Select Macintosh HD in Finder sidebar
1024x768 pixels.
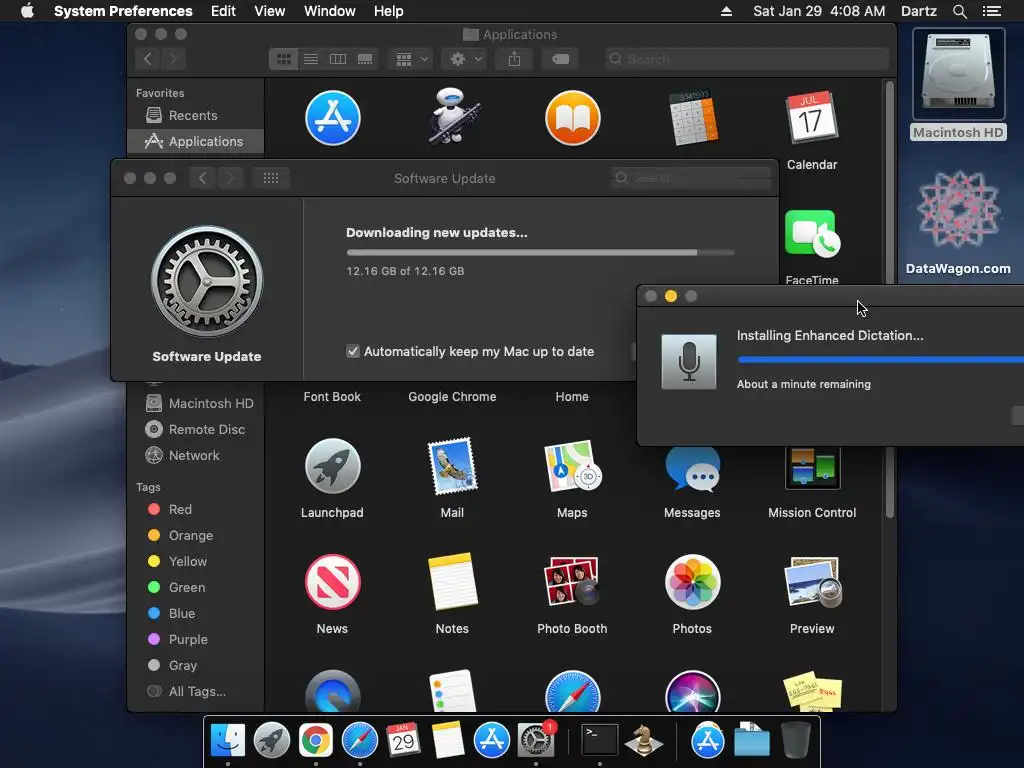pyautogui.click(x=199, y=404)
